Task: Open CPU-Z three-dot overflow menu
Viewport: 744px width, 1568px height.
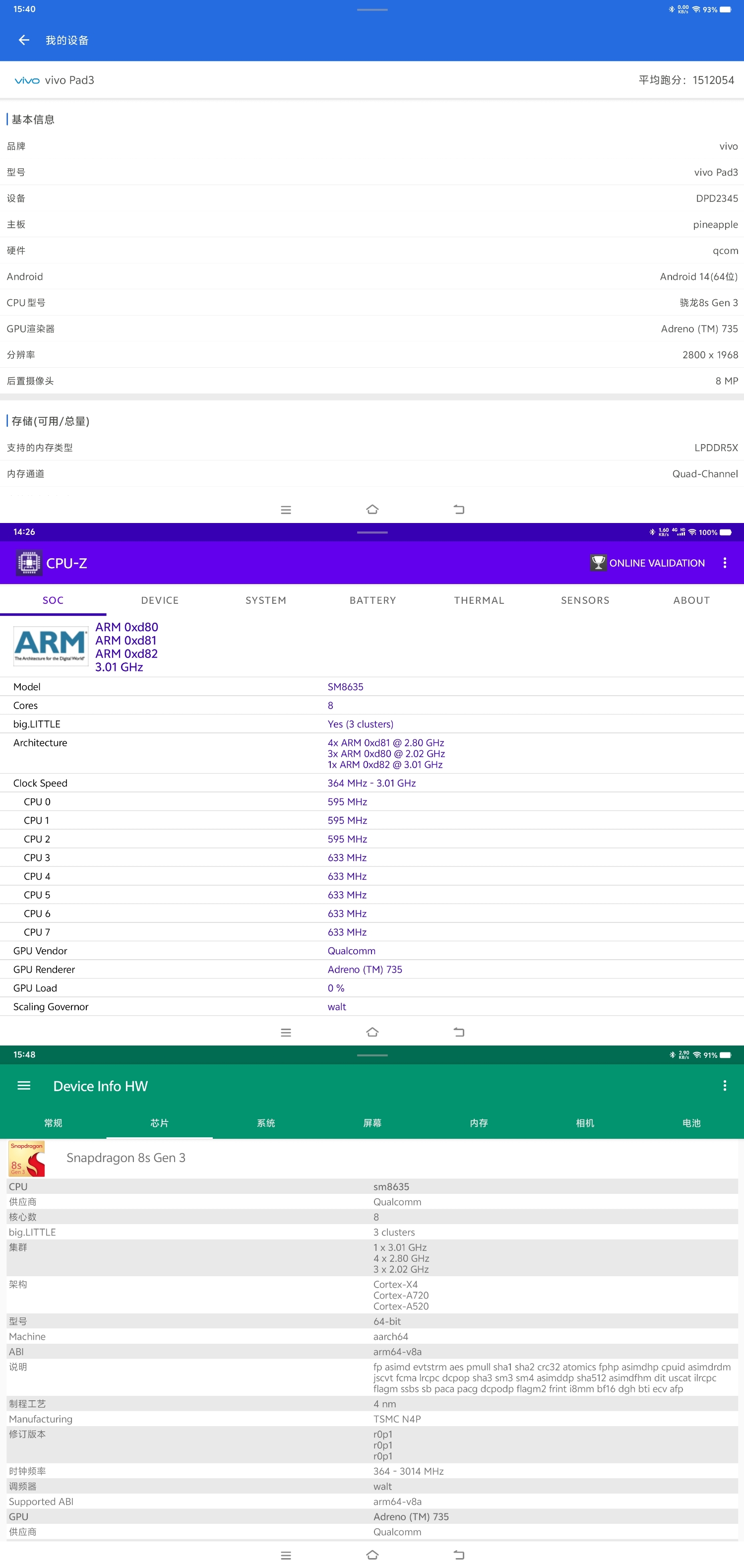Action: (725, 563)
